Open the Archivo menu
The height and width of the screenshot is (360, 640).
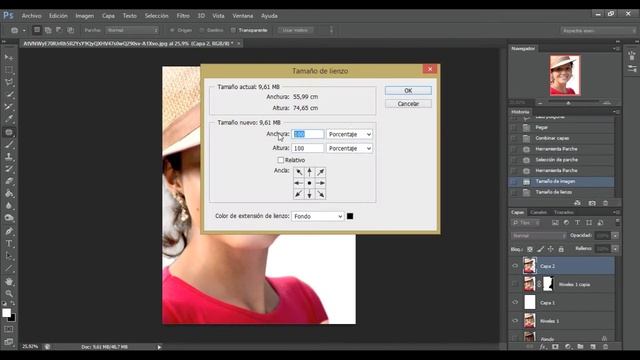click(x=31, y=16)
